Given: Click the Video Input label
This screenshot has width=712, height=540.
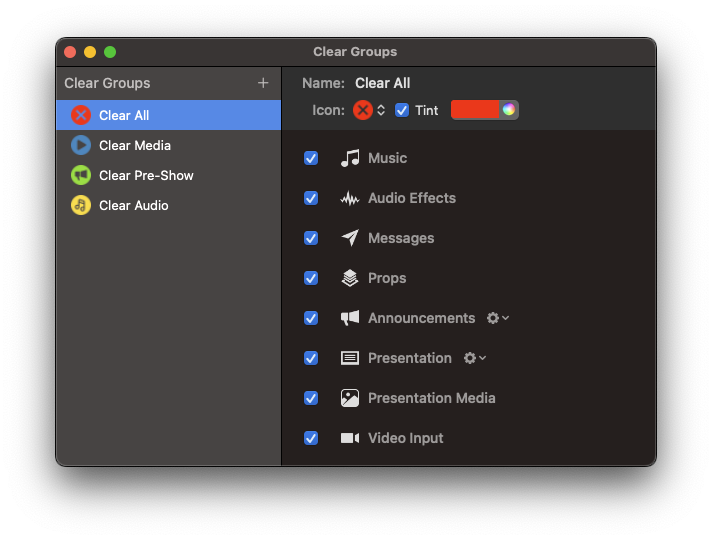Looking at the screenshot, I should coord(405,438).
